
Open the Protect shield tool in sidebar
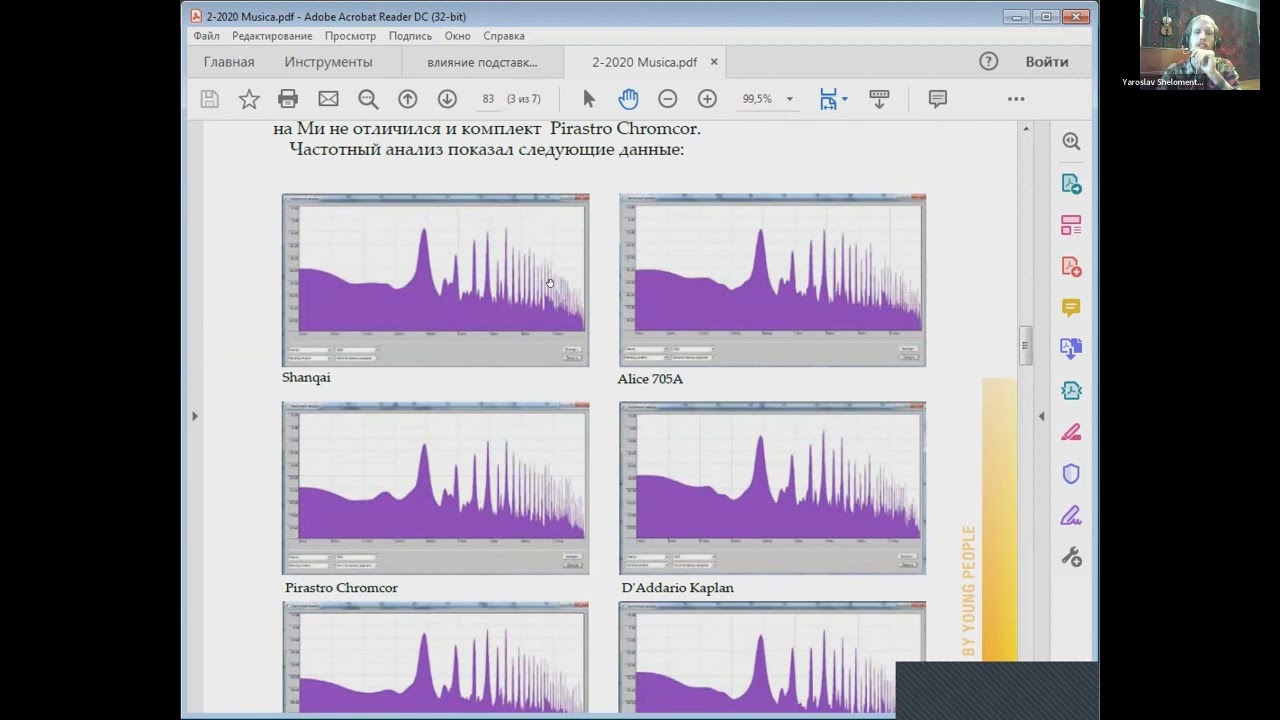1071,474
